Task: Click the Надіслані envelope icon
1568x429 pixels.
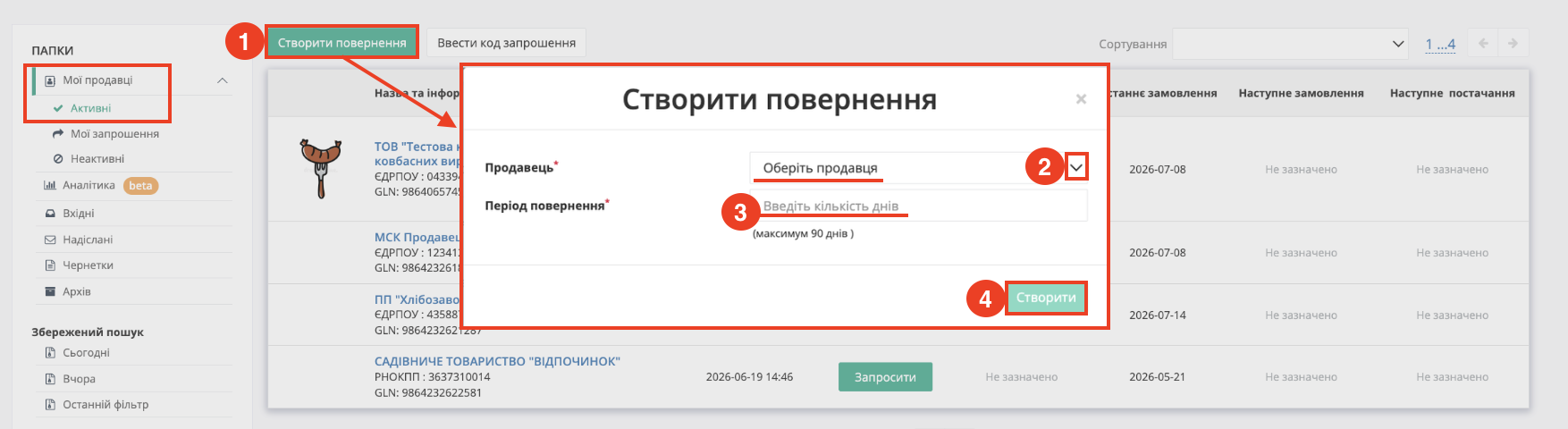Action: click(x=50, y=240)
